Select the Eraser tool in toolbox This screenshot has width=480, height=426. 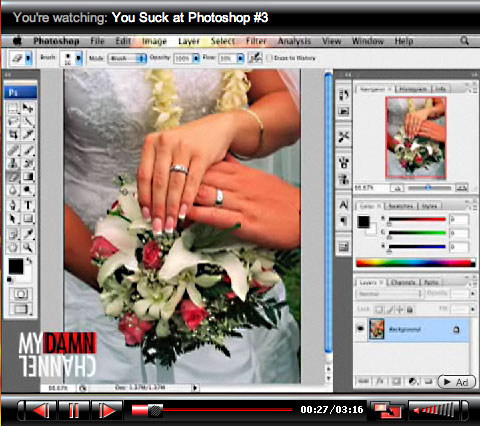[13, 176]
